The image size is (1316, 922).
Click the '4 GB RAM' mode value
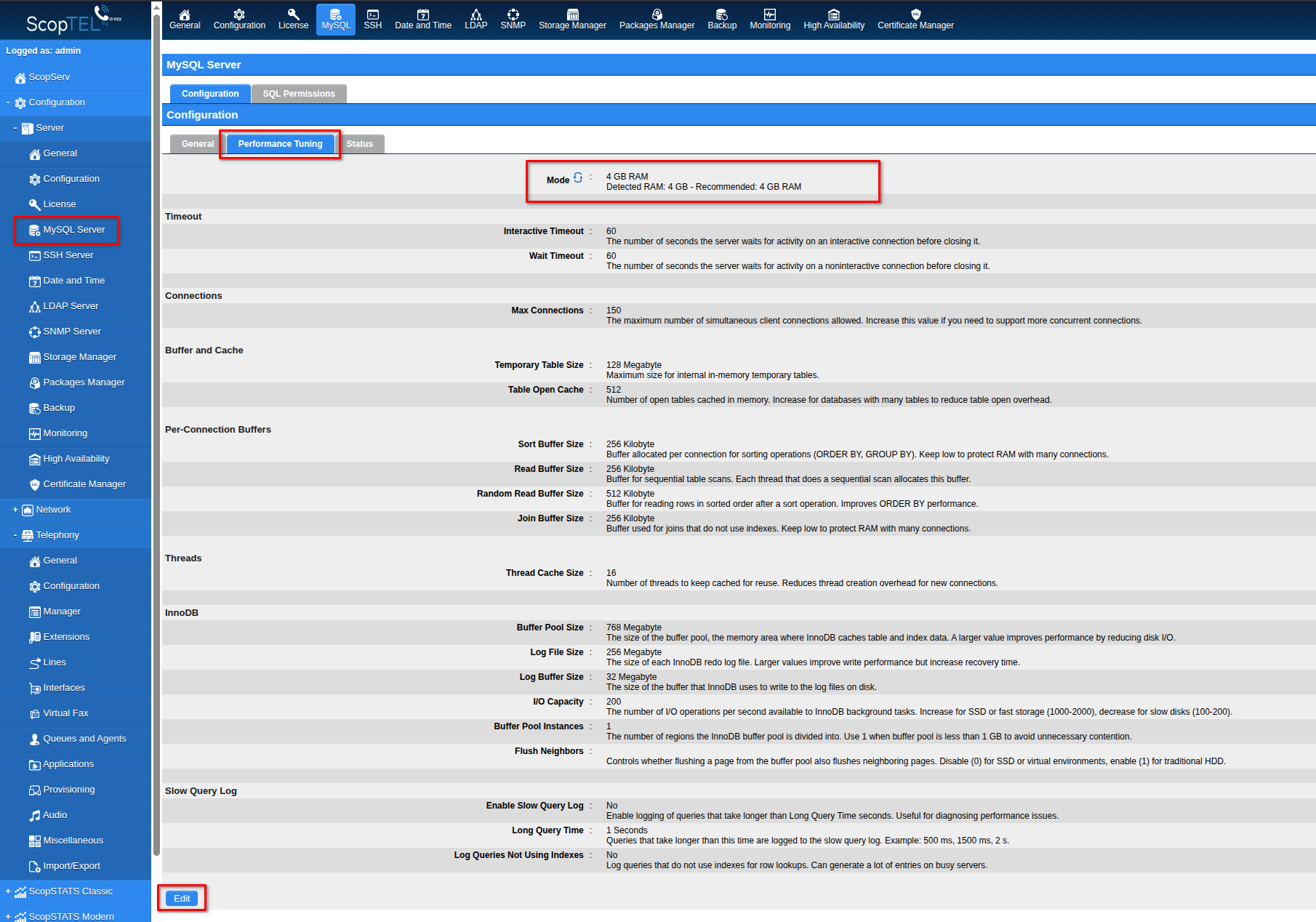pos(627,177)
